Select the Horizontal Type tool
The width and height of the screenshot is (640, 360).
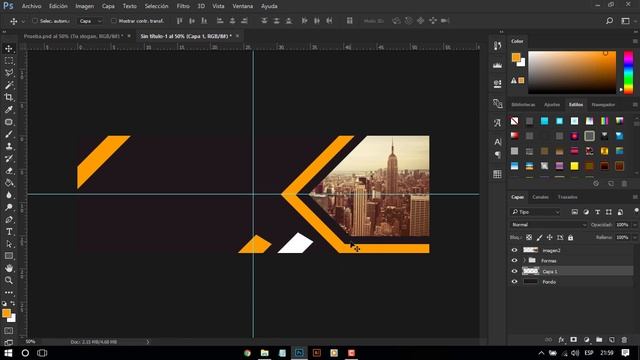(x=9, y=232)
